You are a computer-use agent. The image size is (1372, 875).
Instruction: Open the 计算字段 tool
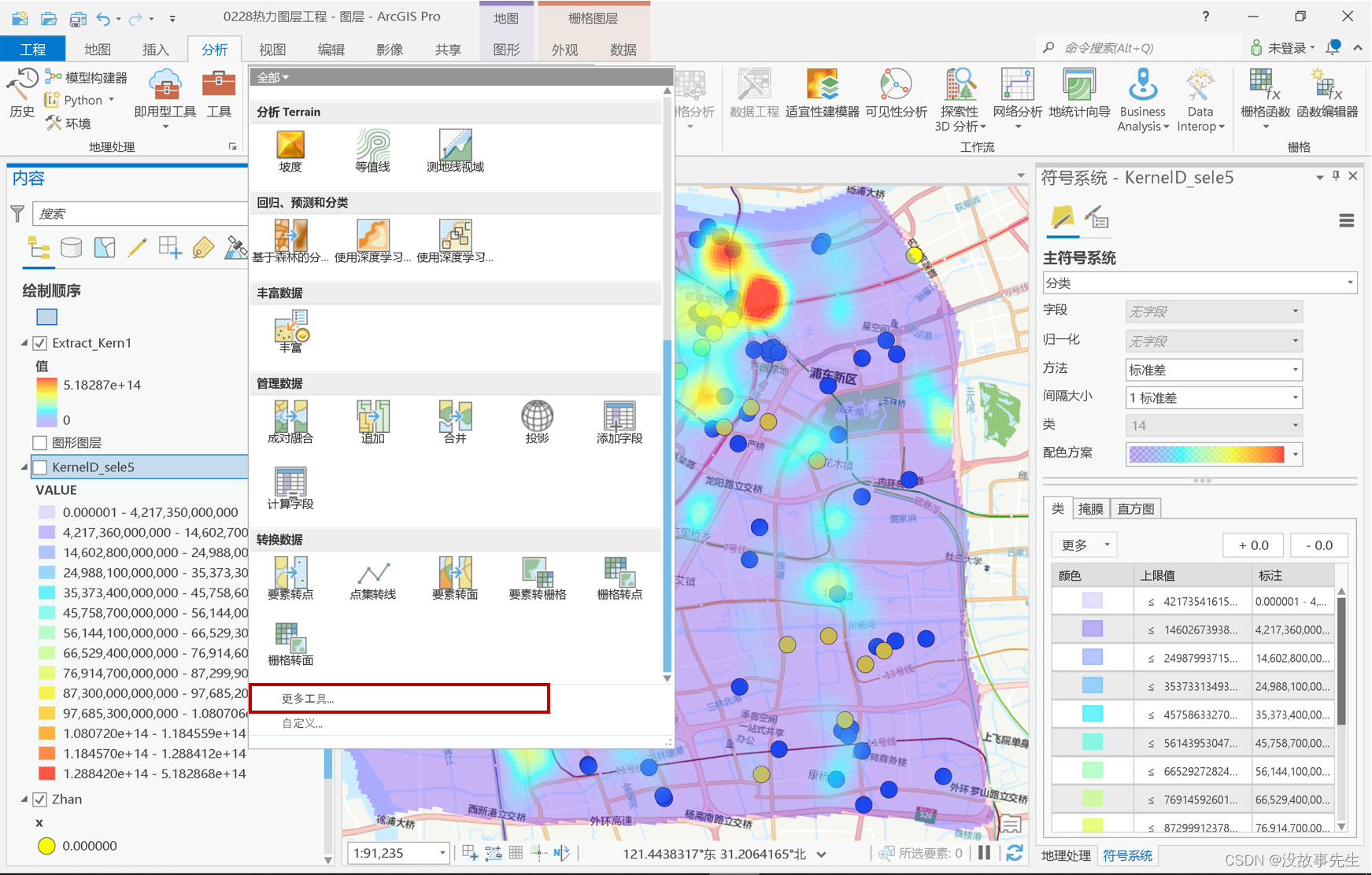(x=290, y=488)
